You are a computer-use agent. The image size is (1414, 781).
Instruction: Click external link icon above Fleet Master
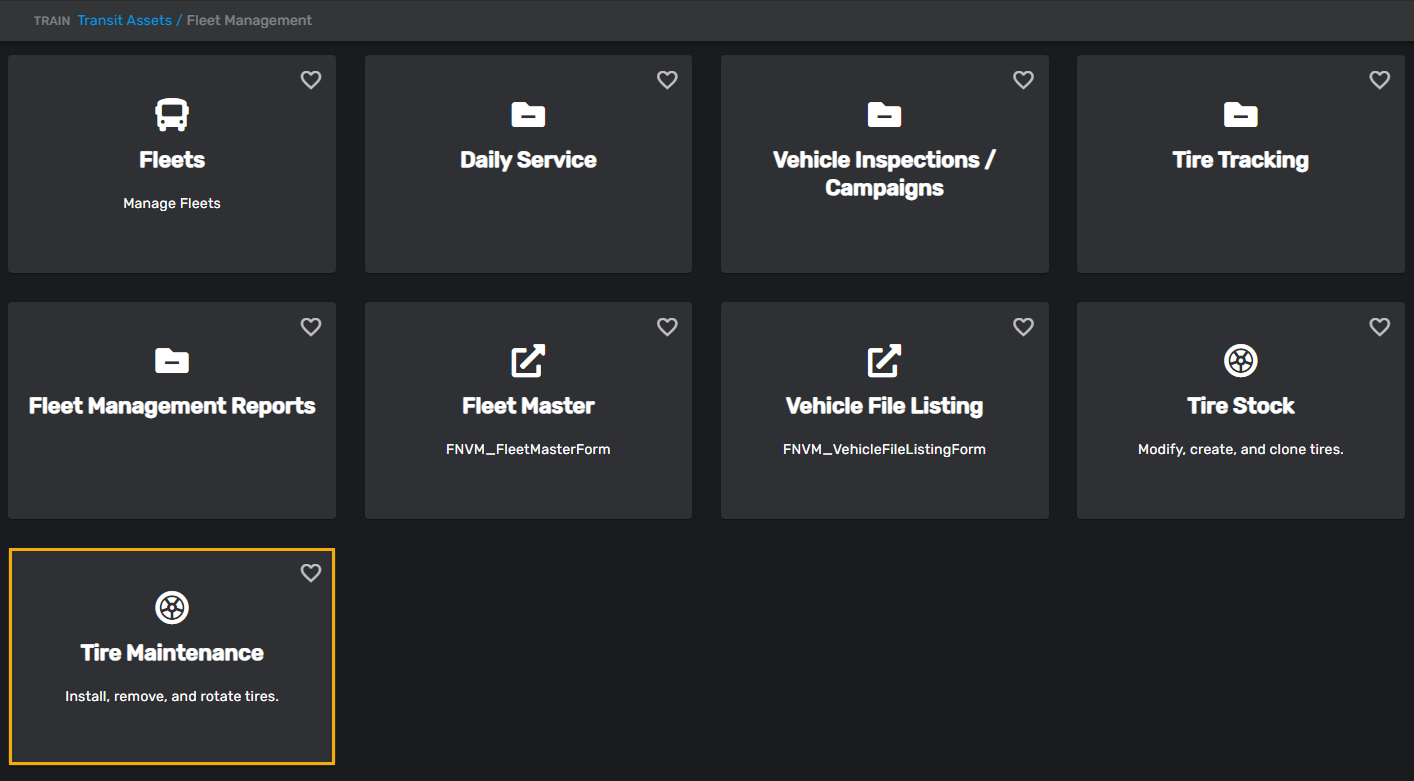tap(528, 361)
